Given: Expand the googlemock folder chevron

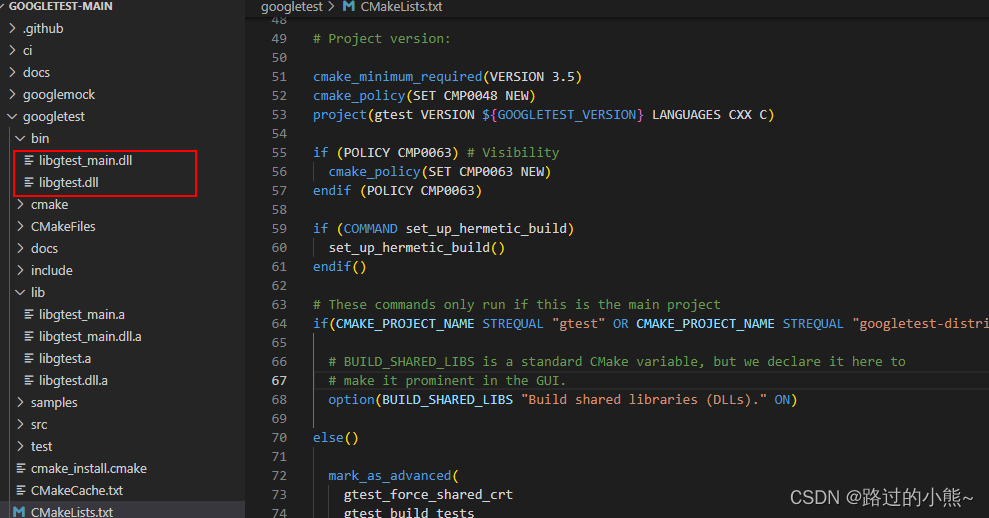Looking at the screenshot, I should [x=13, y=94].
